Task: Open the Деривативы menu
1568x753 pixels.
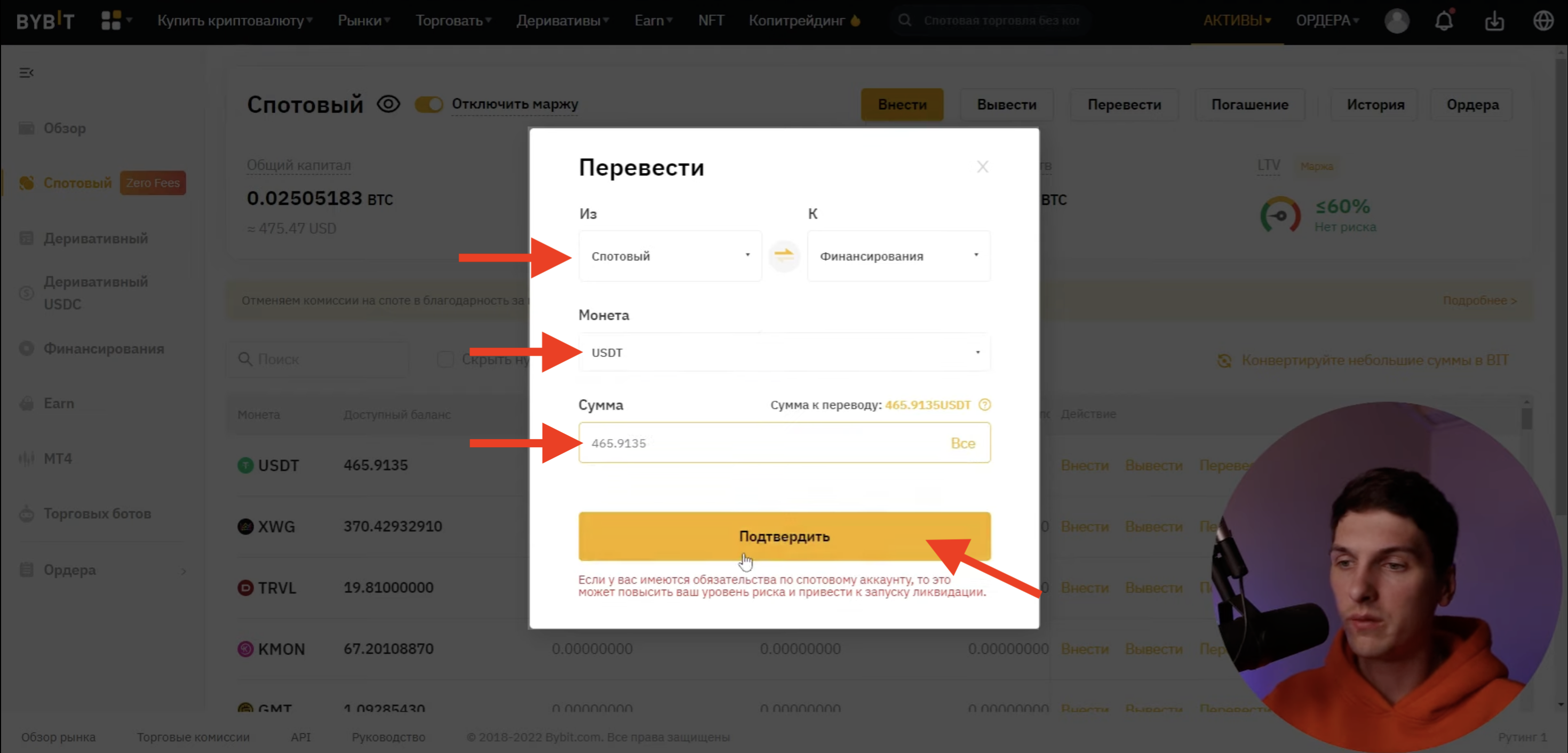Action: tap(562, 21)
